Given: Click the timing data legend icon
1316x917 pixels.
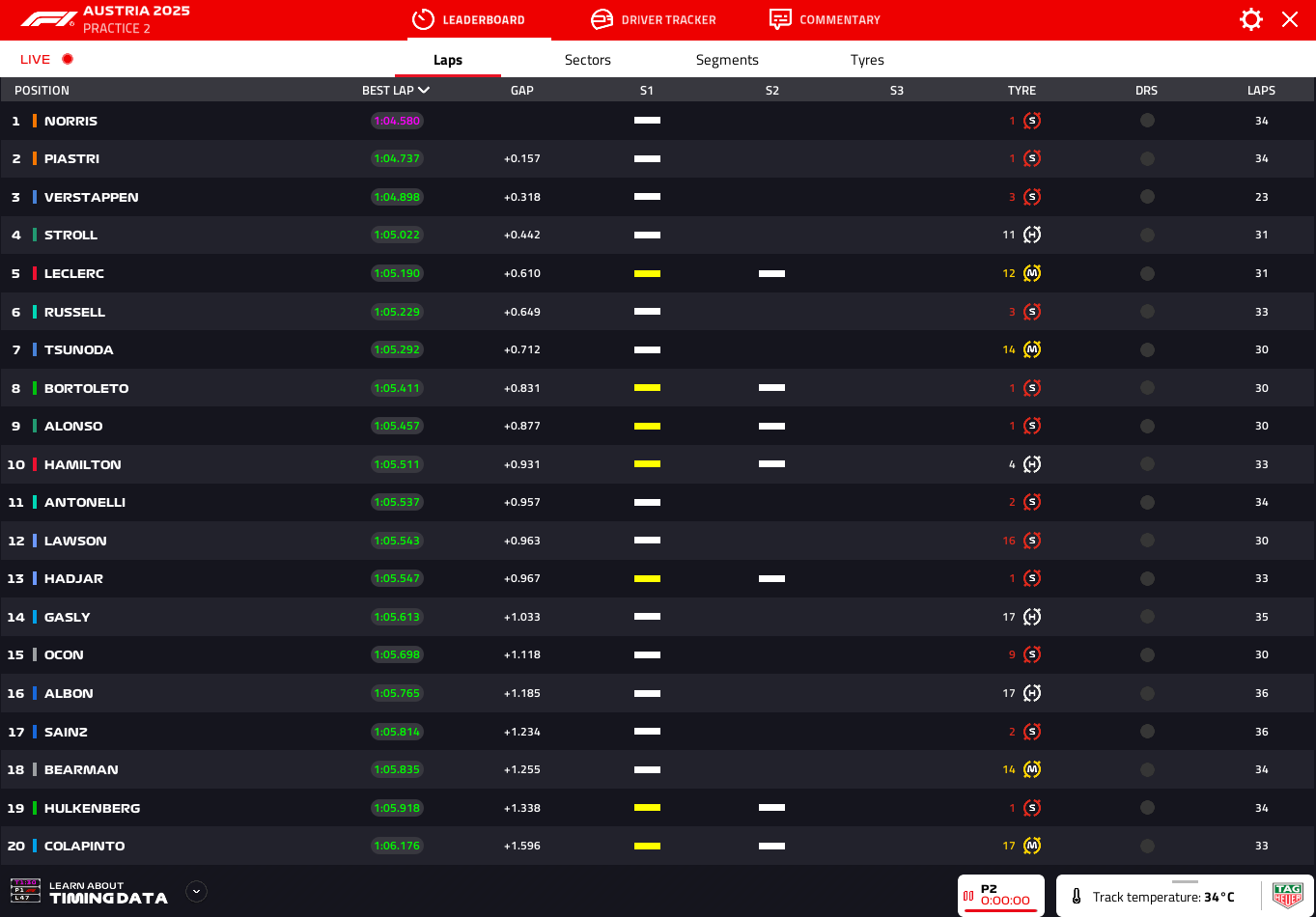Looking at the screenshot, I should (25, 890).
